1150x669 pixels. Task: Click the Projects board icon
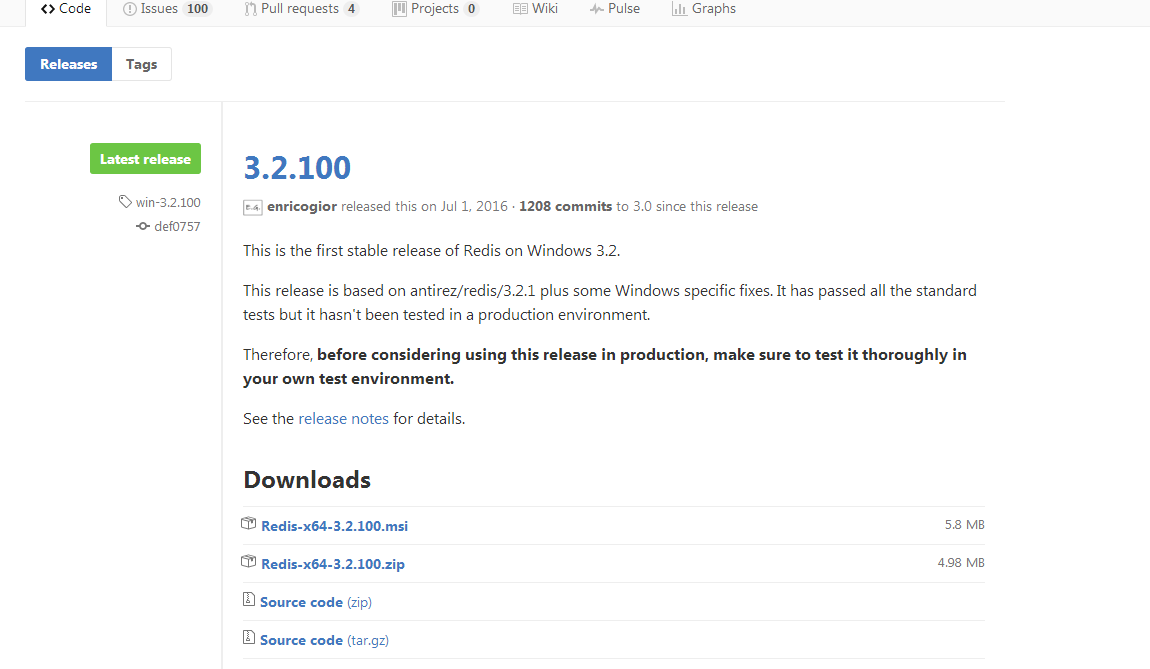(x=399, y=9)
